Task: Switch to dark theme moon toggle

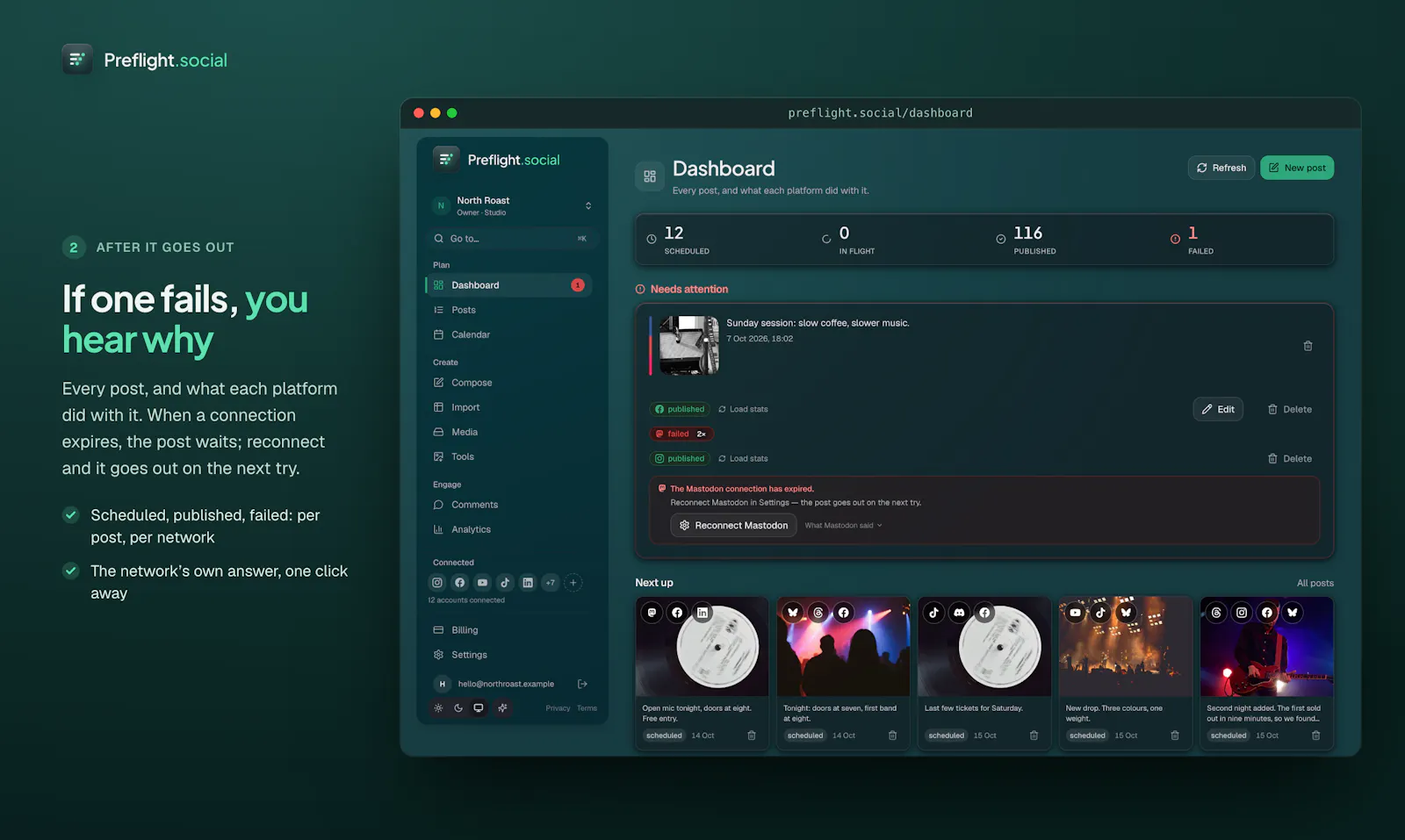Action: tap(458, 707)
